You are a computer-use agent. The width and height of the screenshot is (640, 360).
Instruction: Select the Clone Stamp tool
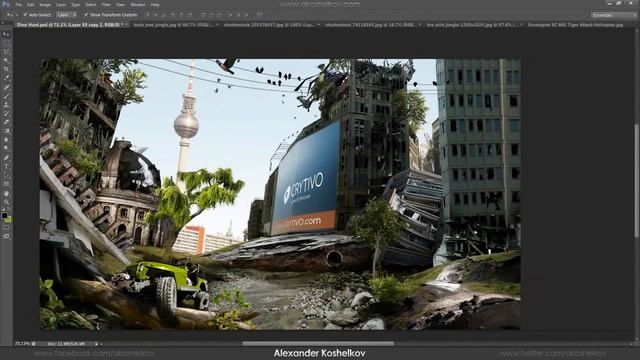click(6, 105)
